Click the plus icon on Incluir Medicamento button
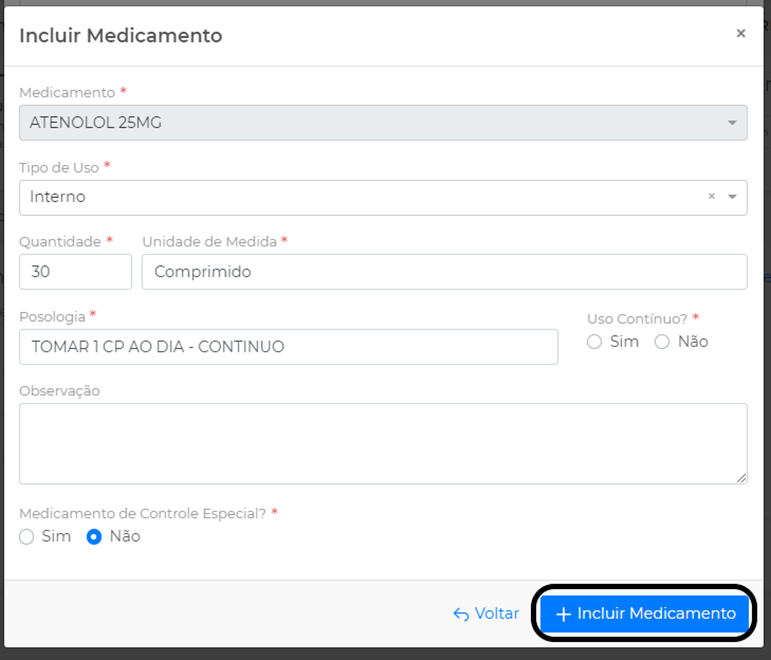The width and height of the screenshot is (771, 660). (563, 614)
